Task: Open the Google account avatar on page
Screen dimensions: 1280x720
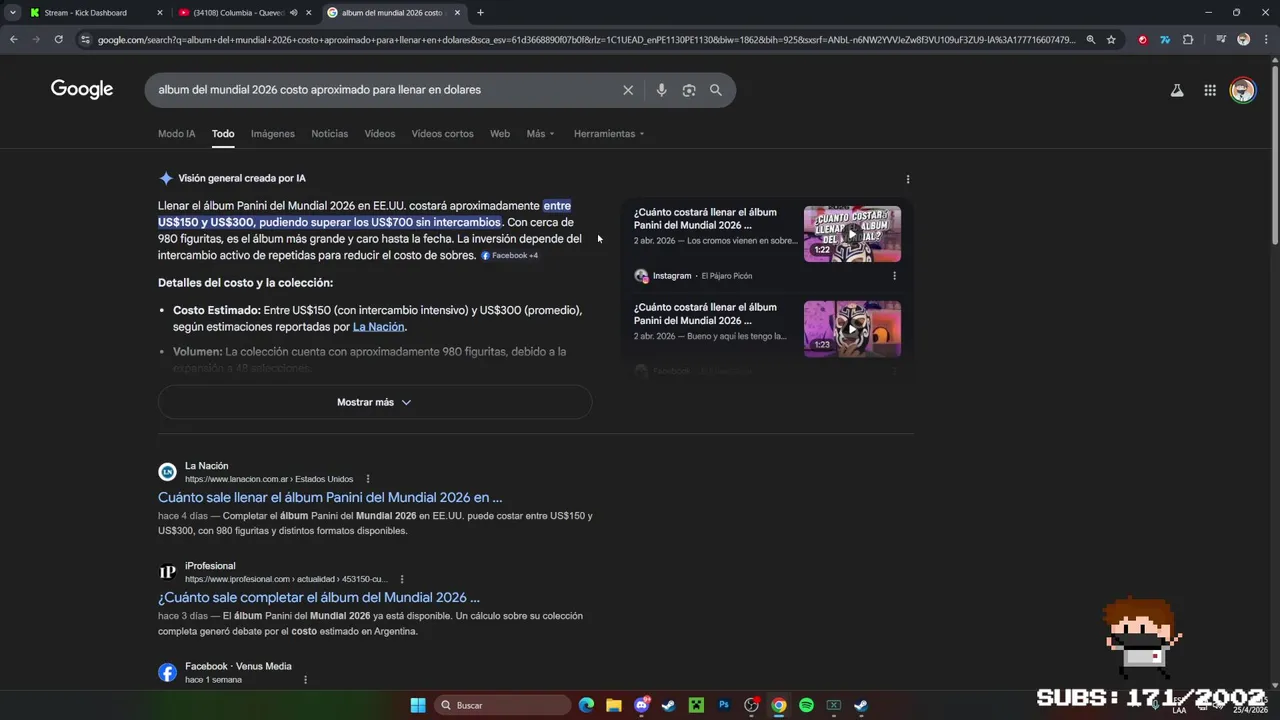Action: pyautogui.click(x=1243, y=90)
